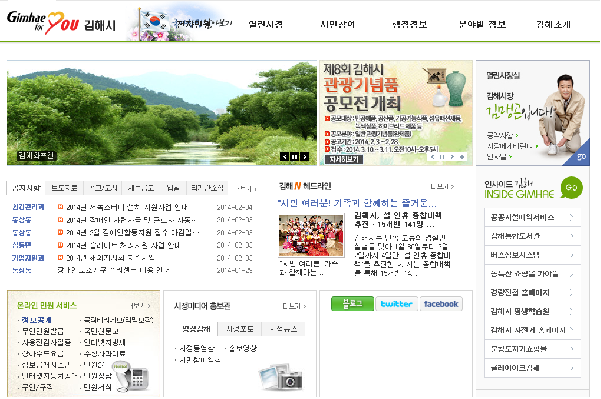Switch to the facebook tab

point(441,304)
